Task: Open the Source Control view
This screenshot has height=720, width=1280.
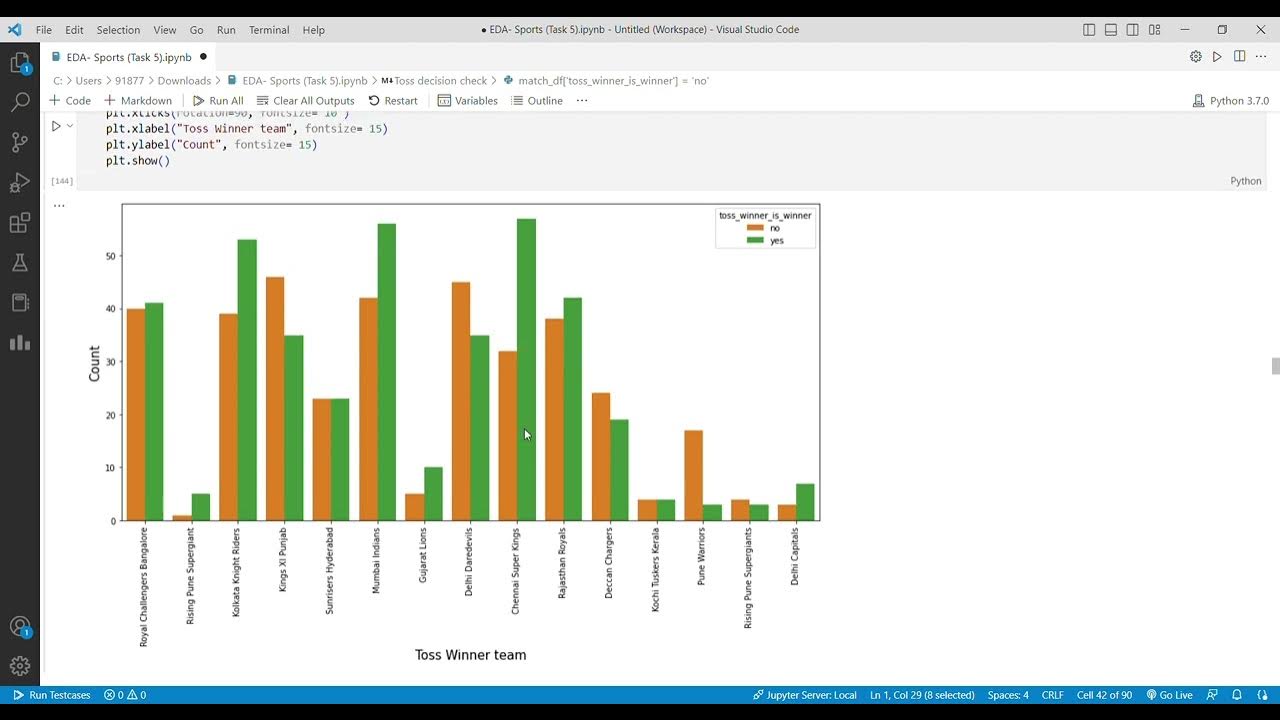Action: pos(20,142)
